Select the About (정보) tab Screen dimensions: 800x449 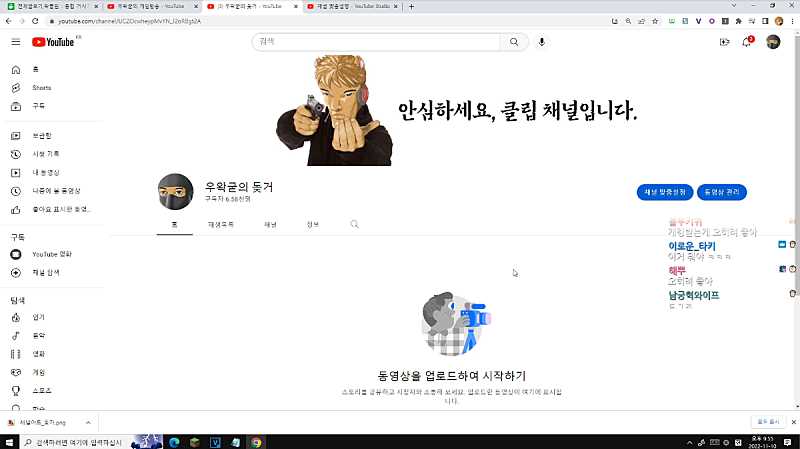coord(313,224)
